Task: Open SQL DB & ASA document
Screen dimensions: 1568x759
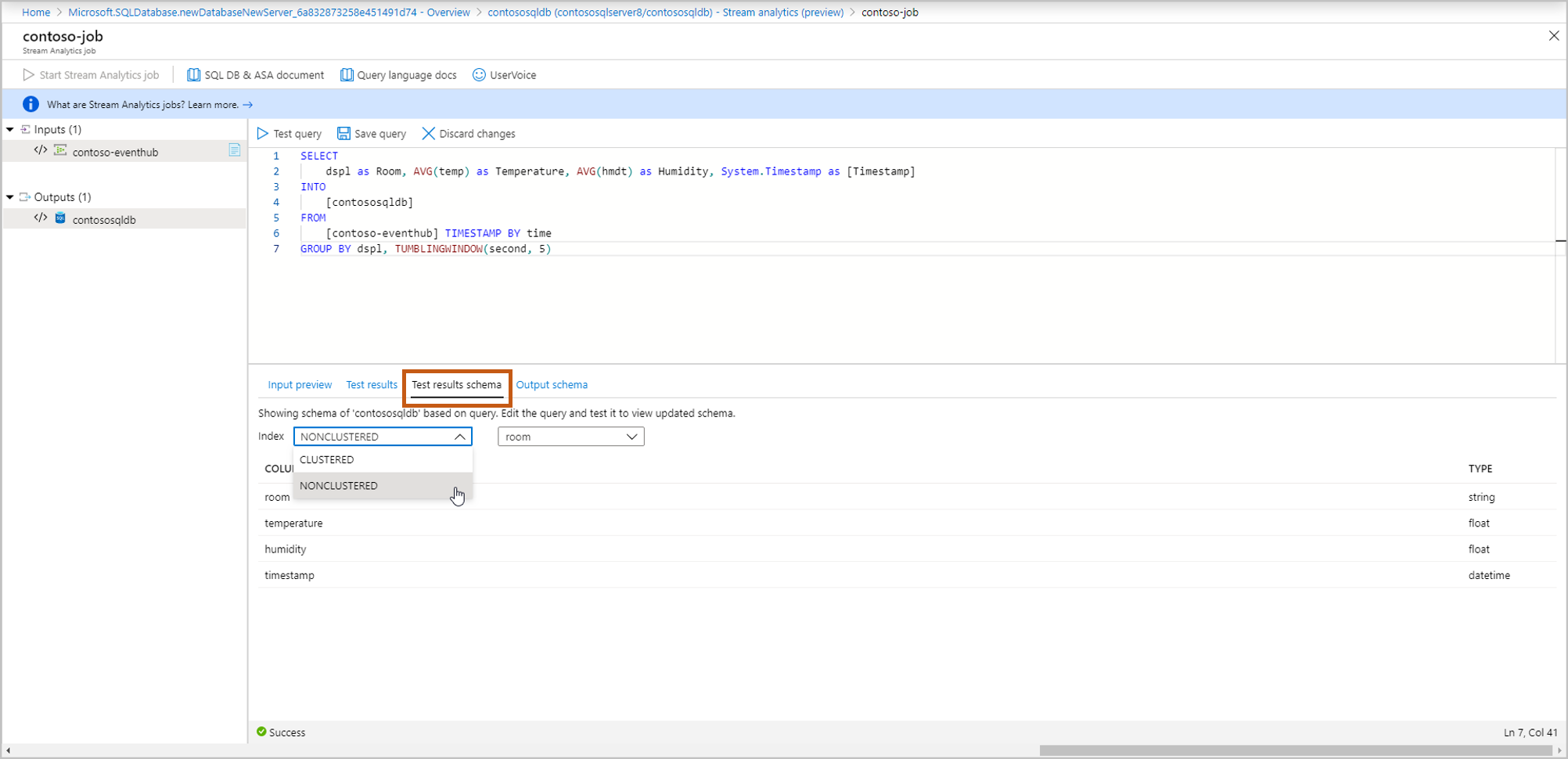Action: point(255,75)
